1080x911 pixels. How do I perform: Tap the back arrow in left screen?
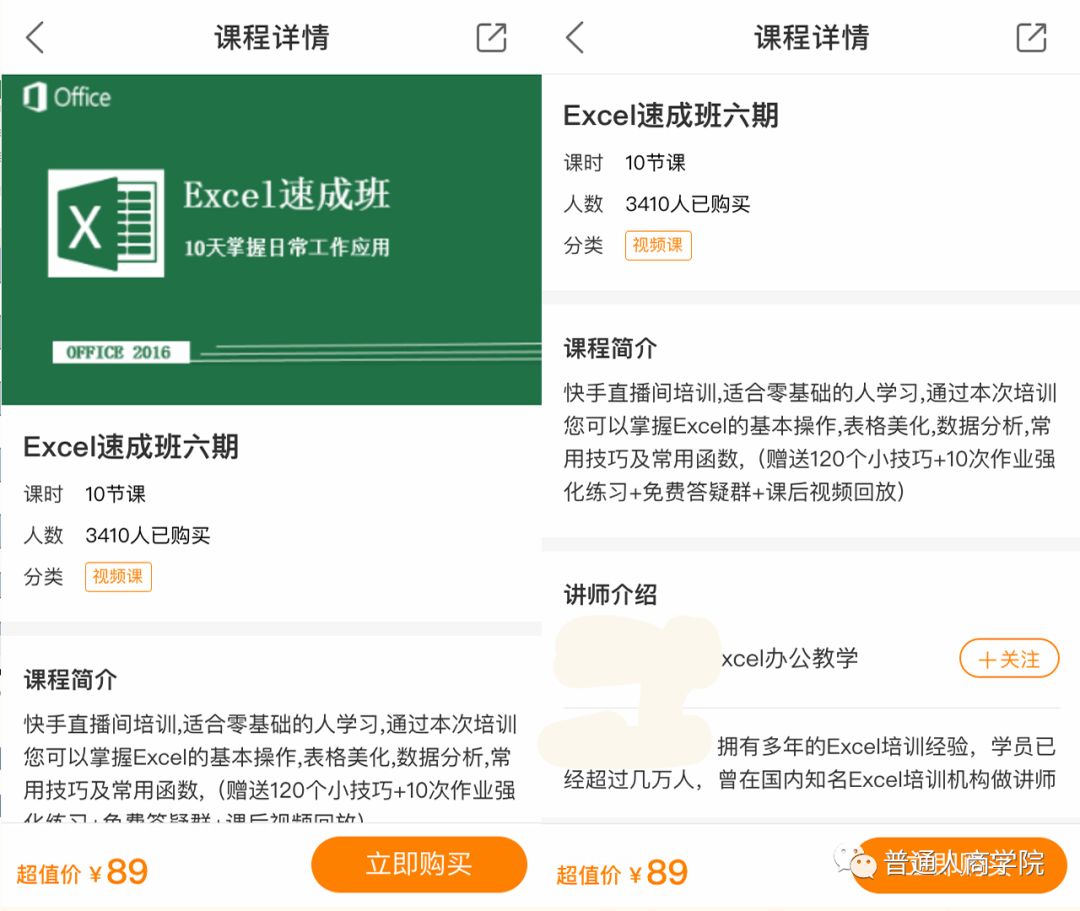pos(35,37)
